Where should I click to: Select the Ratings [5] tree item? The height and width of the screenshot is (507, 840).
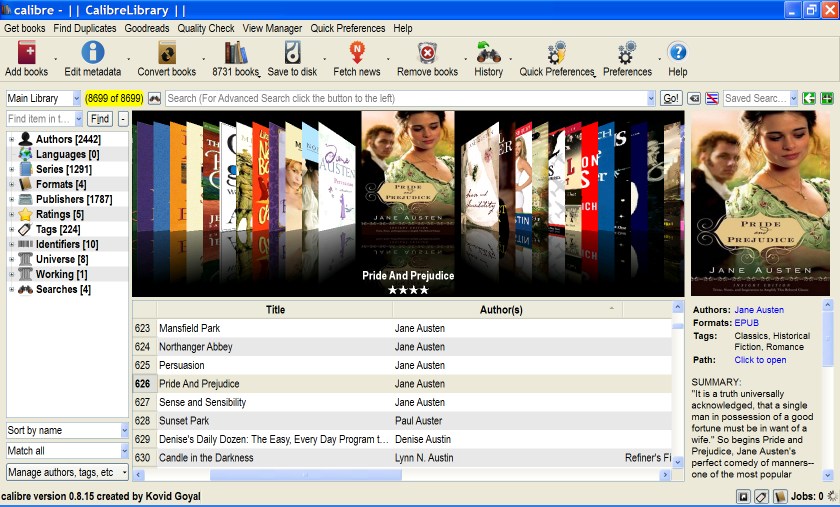coord(59,214)
